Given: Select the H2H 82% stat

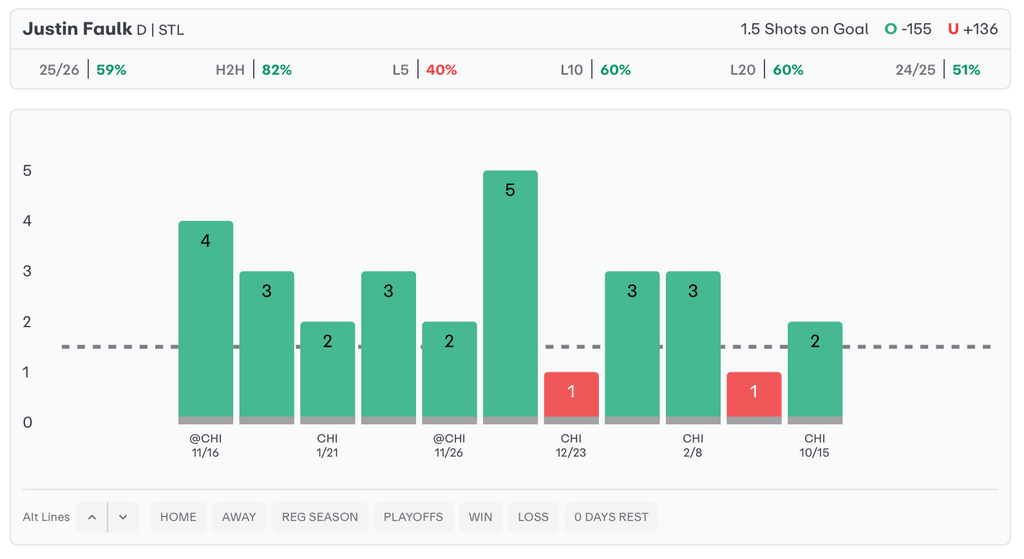Looking at the screenshot, I should tap(254, 70).
